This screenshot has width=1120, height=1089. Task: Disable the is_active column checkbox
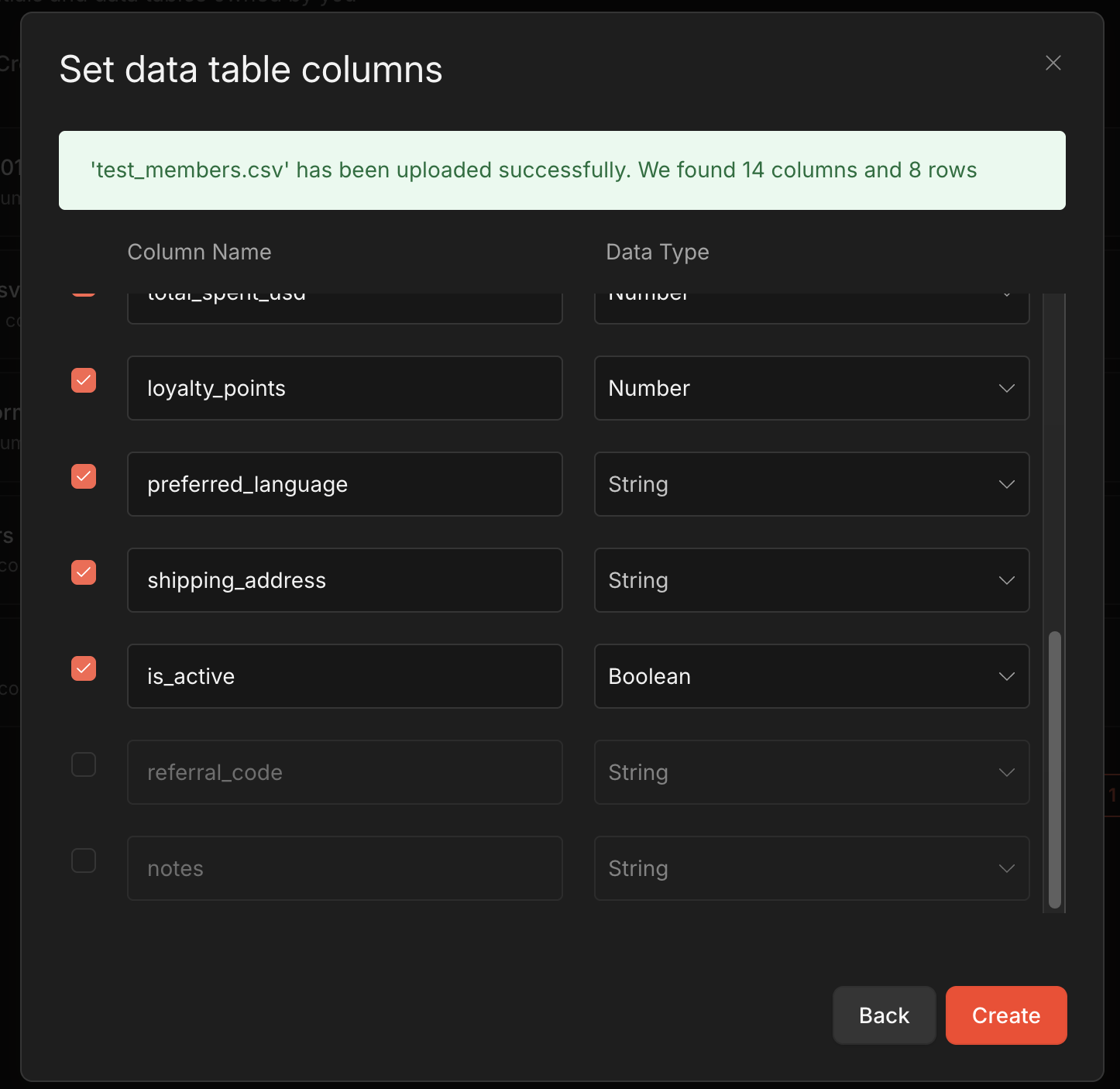(84, 668)
